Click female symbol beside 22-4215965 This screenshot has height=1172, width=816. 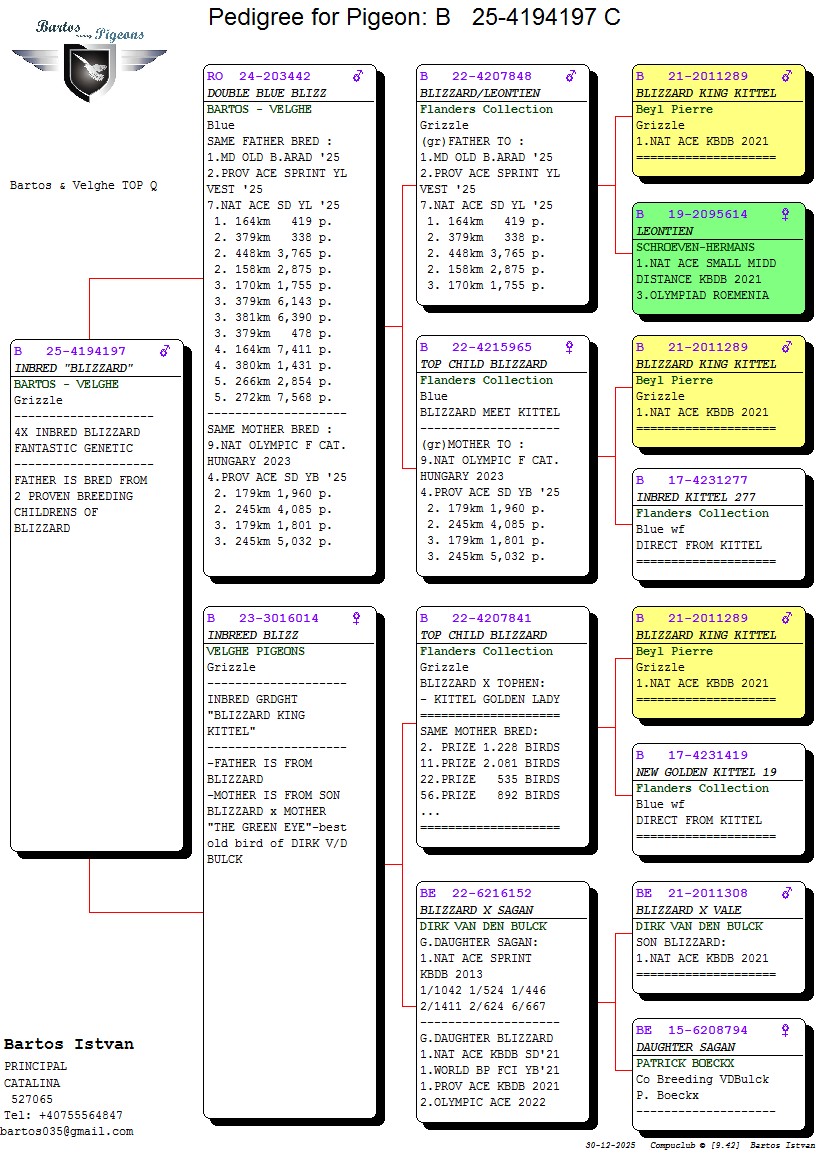point(570,347)
